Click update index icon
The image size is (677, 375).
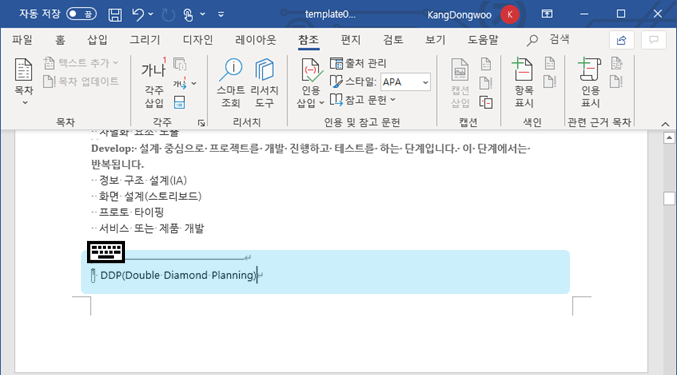point(550,82)
